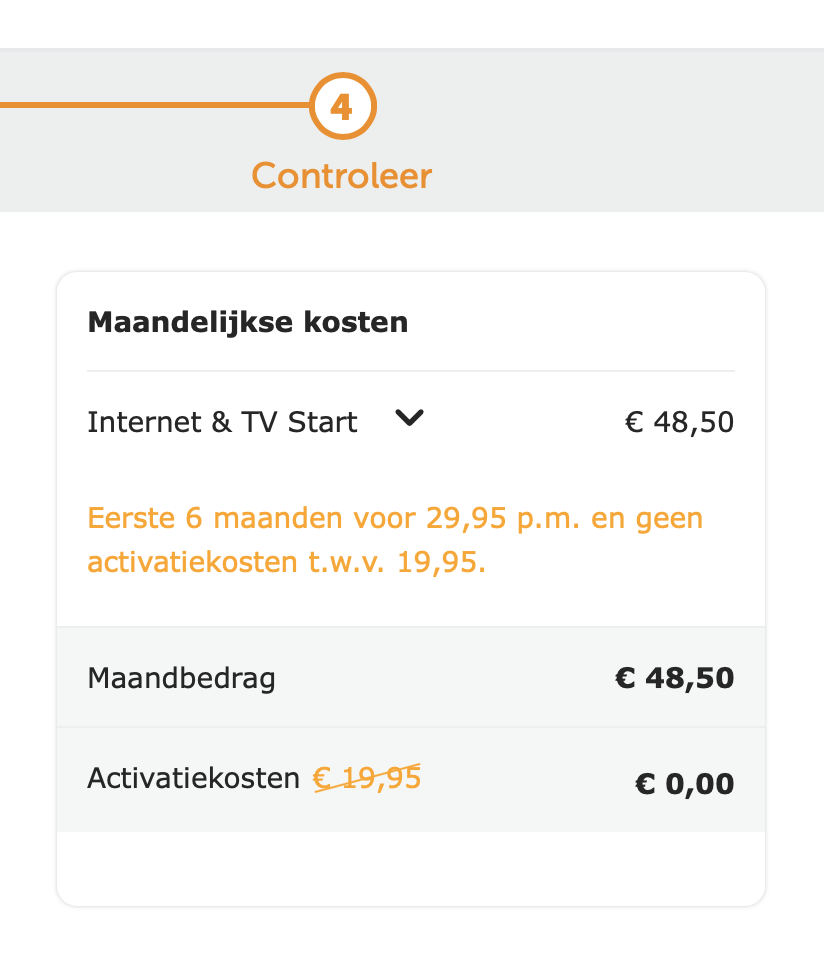
Task: Click the 'activatiekosten t.w.v. 19,95' promo line
Action: pos(286,562)
